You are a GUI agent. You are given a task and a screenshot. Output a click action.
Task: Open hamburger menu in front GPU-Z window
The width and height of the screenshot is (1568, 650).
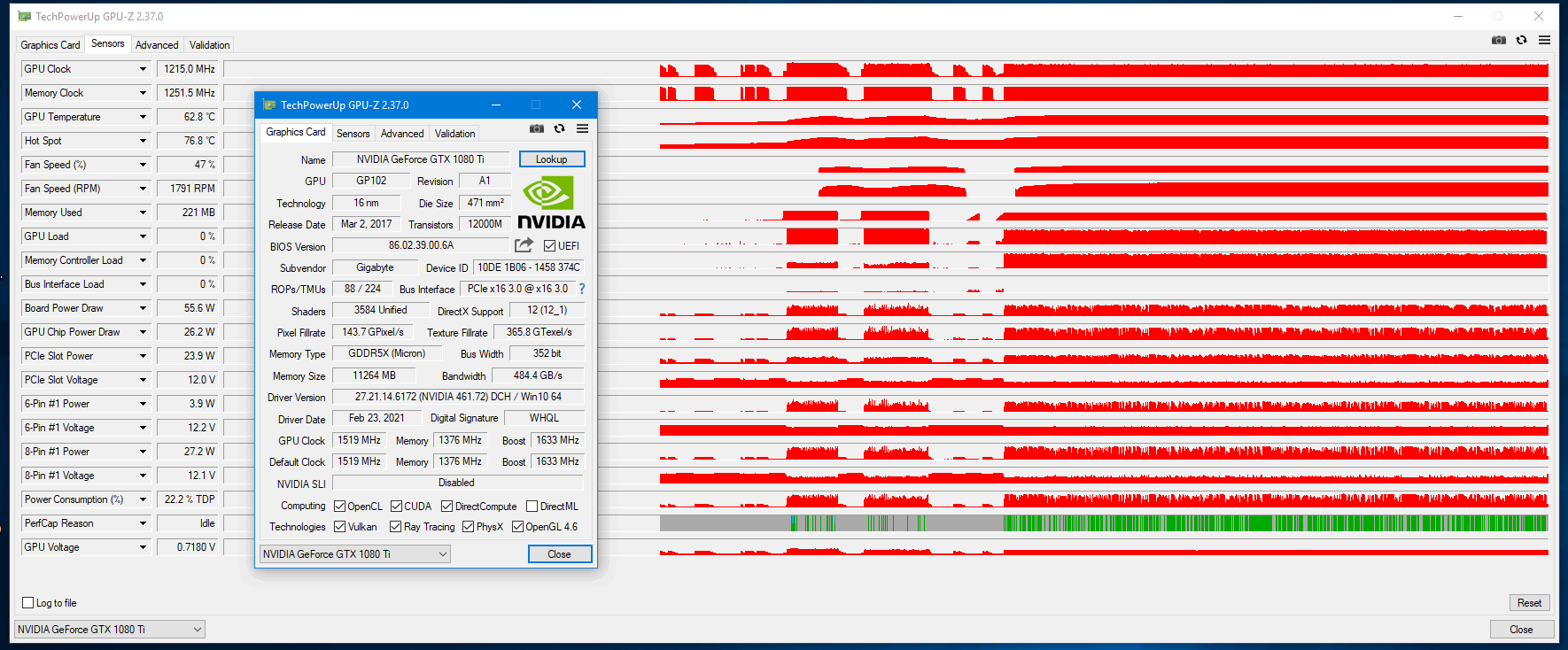tap(582, 128)
